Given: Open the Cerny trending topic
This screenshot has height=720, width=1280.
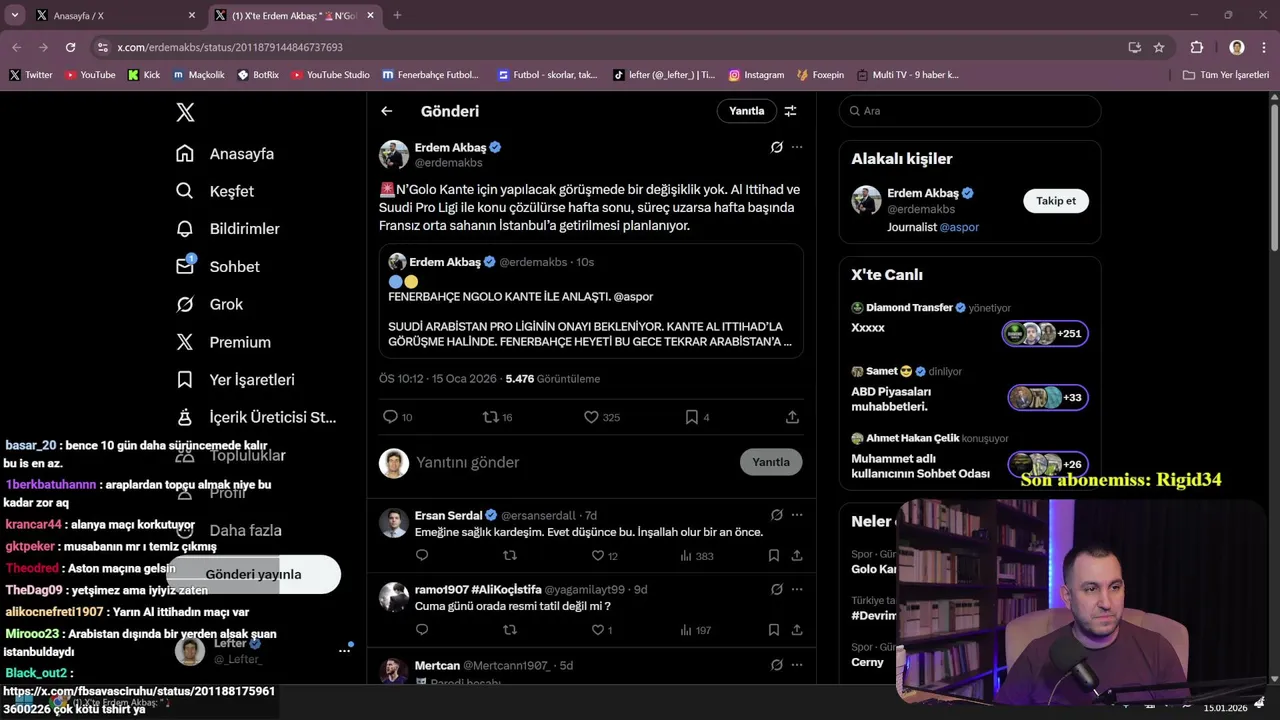Looking at the screenshot, I should [868, 662].
